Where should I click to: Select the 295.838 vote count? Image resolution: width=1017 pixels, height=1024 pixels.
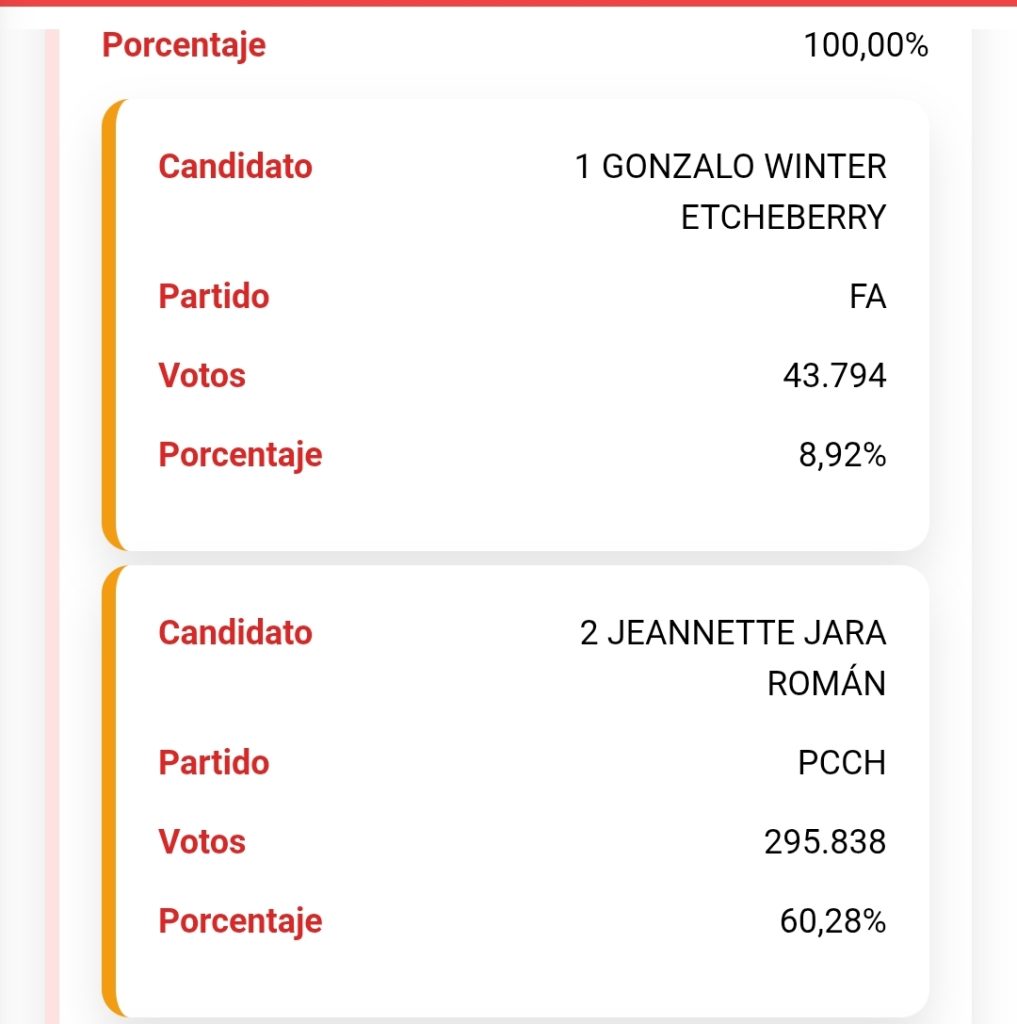click(x=825, y=842)
